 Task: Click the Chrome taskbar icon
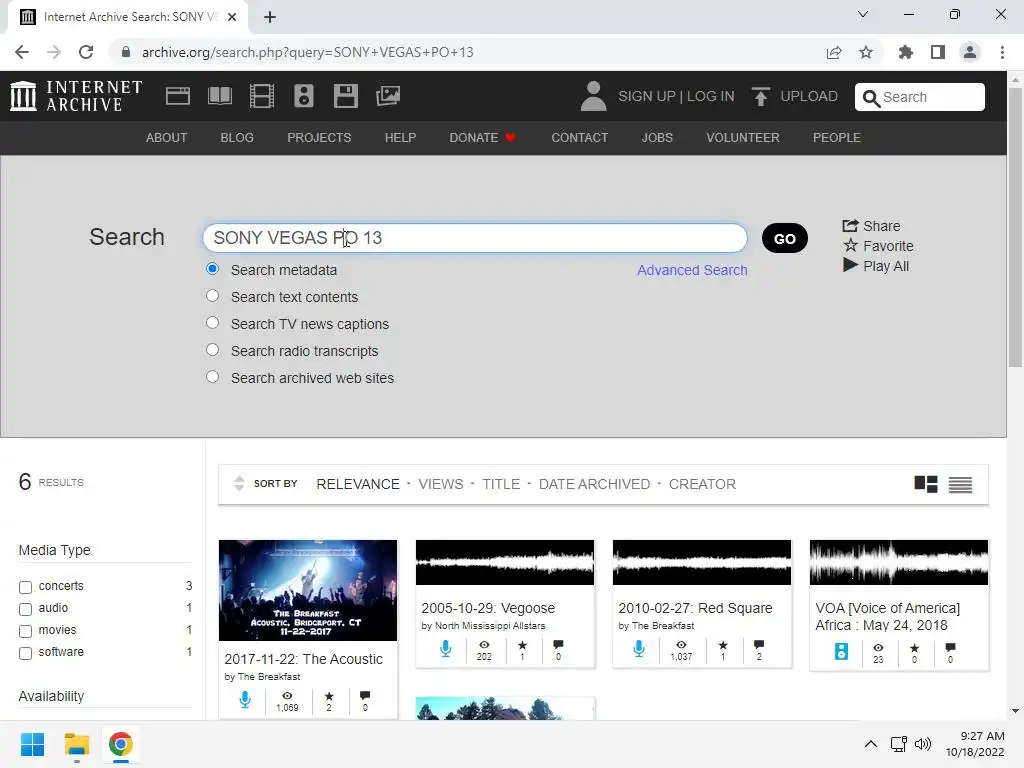pyautogui.click(x=121, y=744)
